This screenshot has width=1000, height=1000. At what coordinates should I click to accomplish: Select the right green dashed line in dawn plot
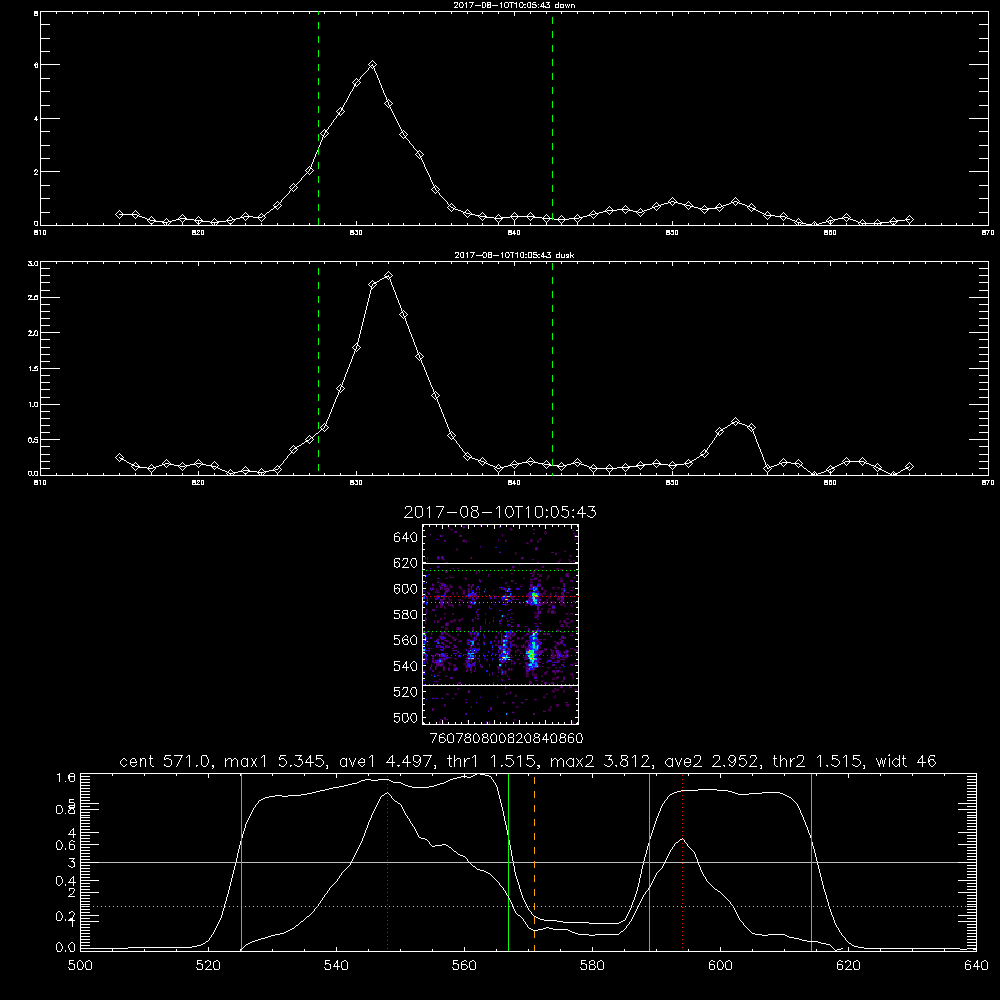pos(552,119)
